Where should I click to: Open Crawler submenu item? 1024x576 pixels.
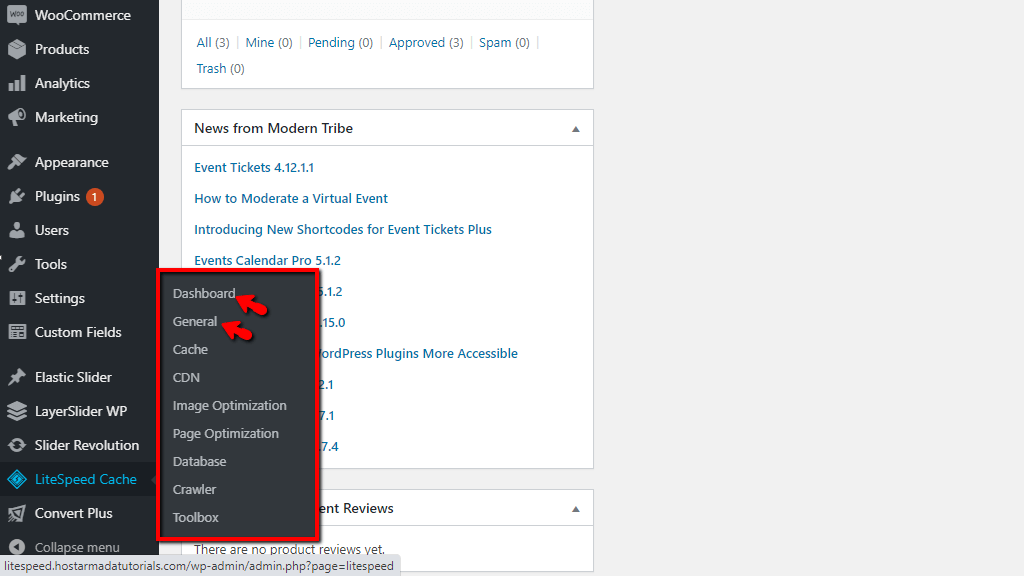(x=194, y=490)
